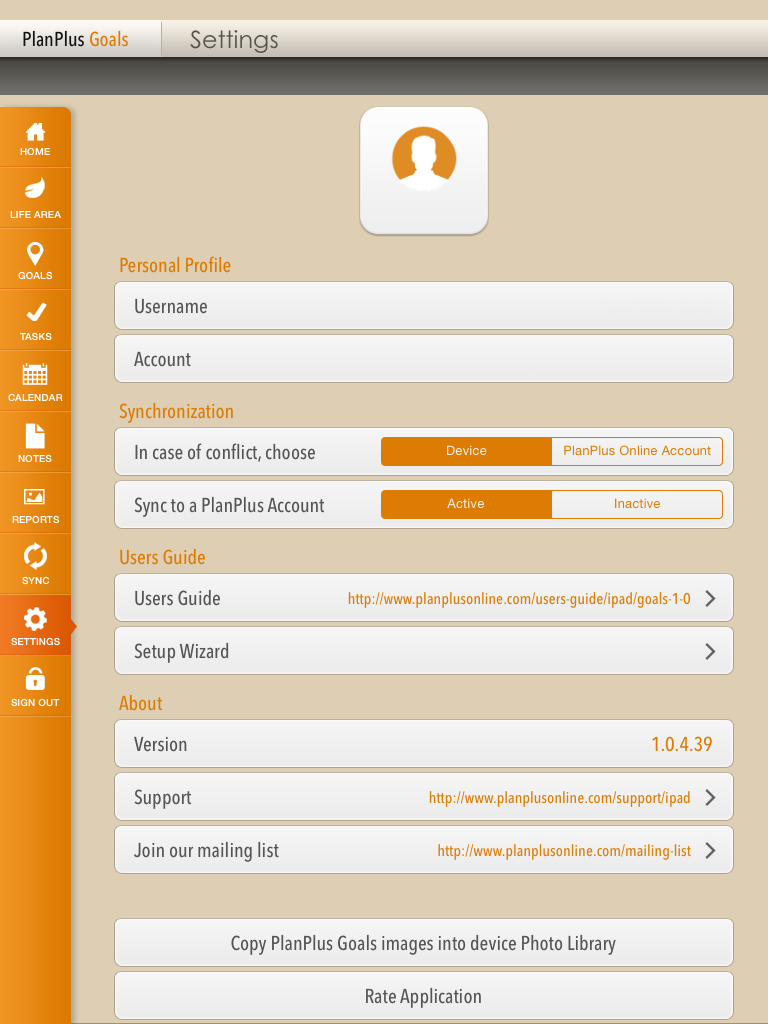Open Tasks checkmark icon
The image size is (768, 1024).
click(x=35, y=312)
